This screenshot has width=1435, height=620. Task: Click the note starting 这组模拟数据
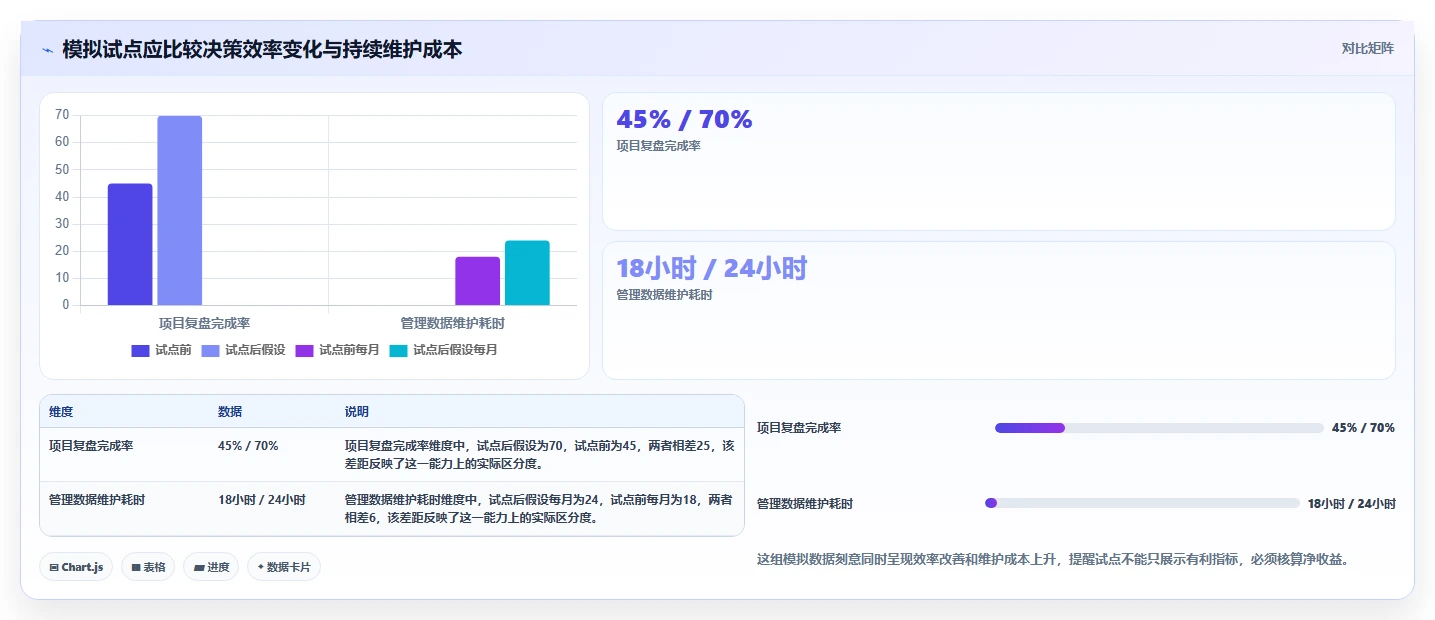[1056, 560]
